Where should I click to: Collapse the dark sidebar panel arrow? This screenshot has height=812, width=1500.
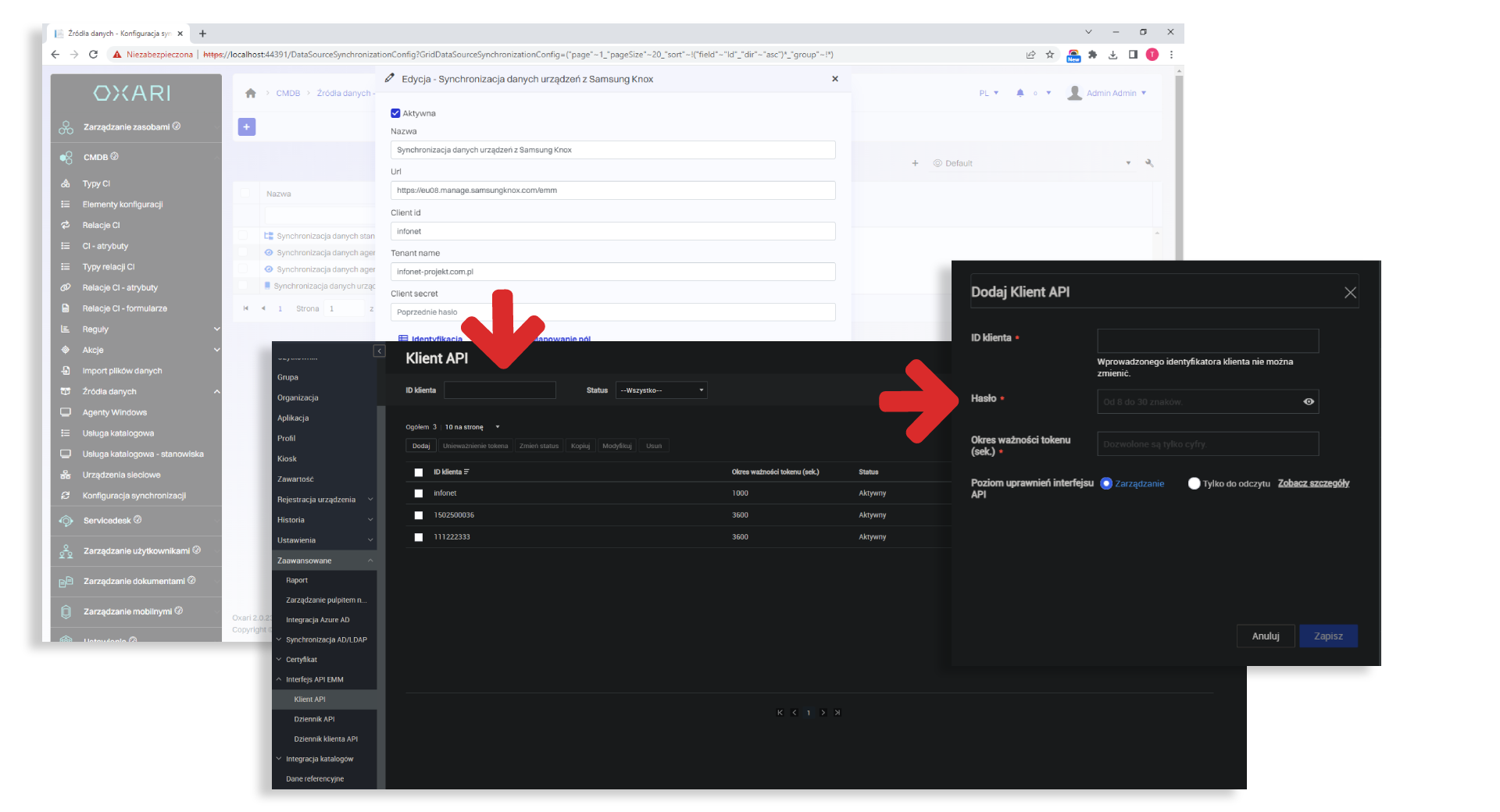click(379, 351)
